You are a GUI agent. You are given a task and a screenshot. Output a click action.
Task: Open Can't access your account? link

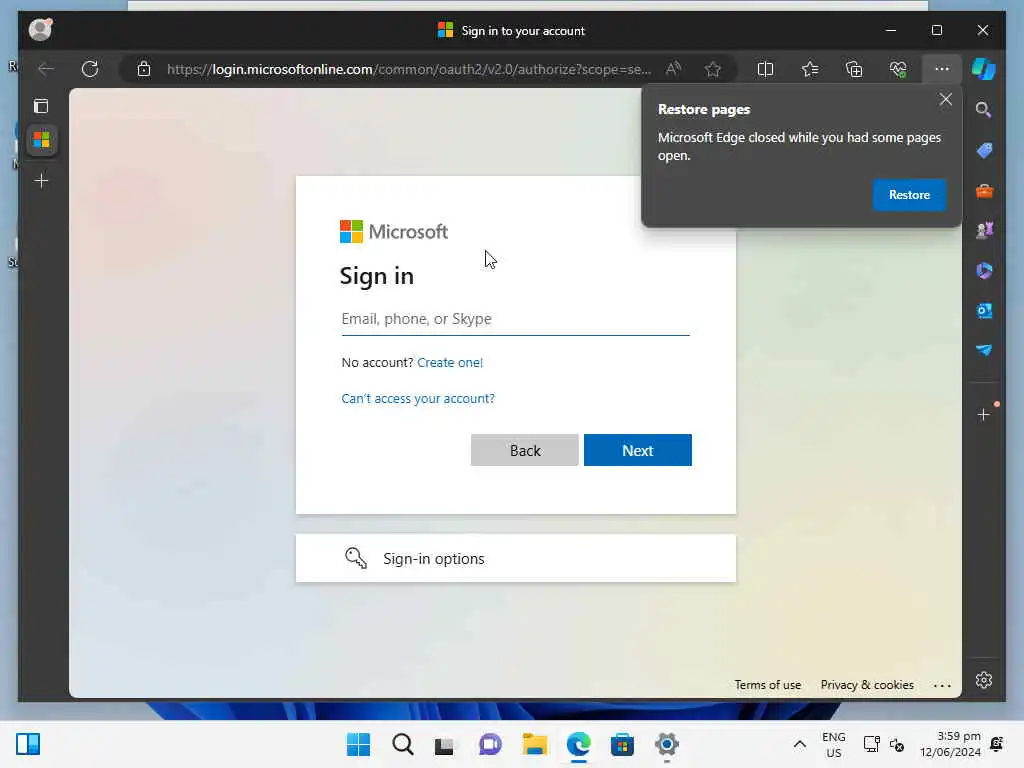pos(418,398)
